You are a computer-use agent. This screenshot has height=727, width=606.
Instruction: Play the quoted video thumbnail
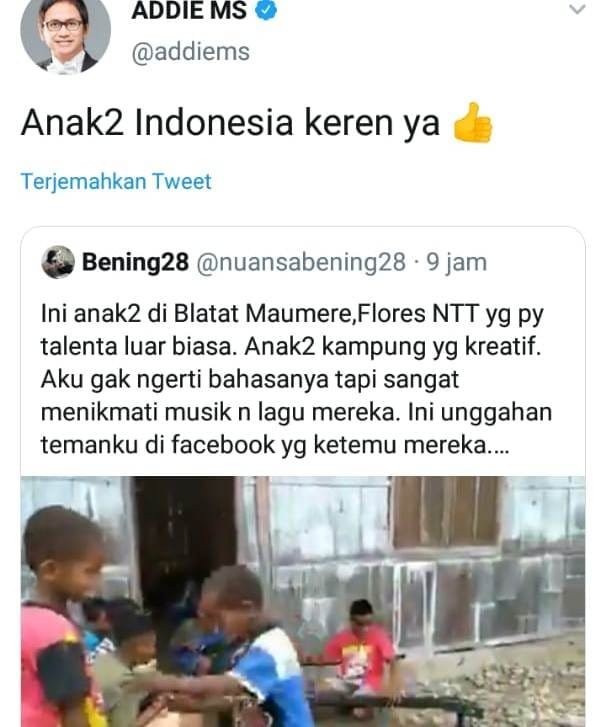point(303,601)
